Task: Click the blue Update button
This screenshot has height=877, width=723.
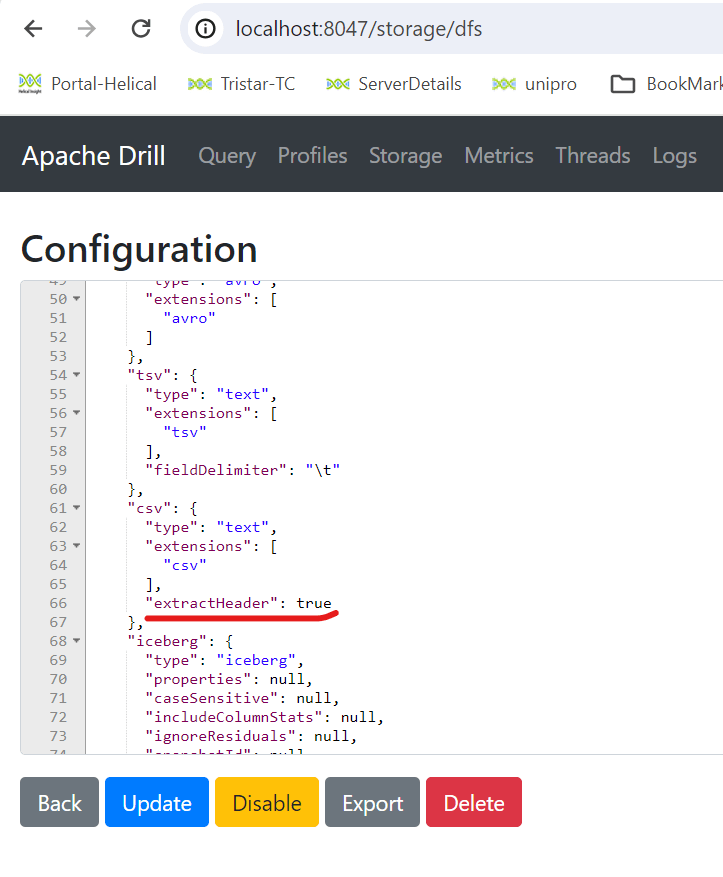Action: [157, 802]
